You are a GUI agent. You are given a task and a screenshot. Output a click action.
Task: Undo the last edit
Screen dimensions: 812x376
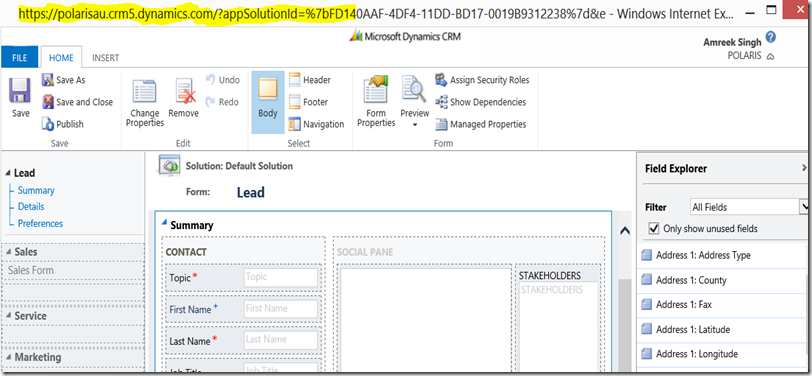(223, 80)
